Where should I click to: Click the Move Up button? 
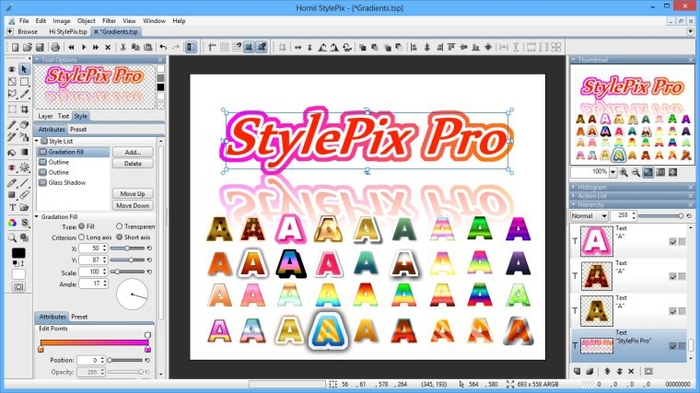(x=133, y=194)
